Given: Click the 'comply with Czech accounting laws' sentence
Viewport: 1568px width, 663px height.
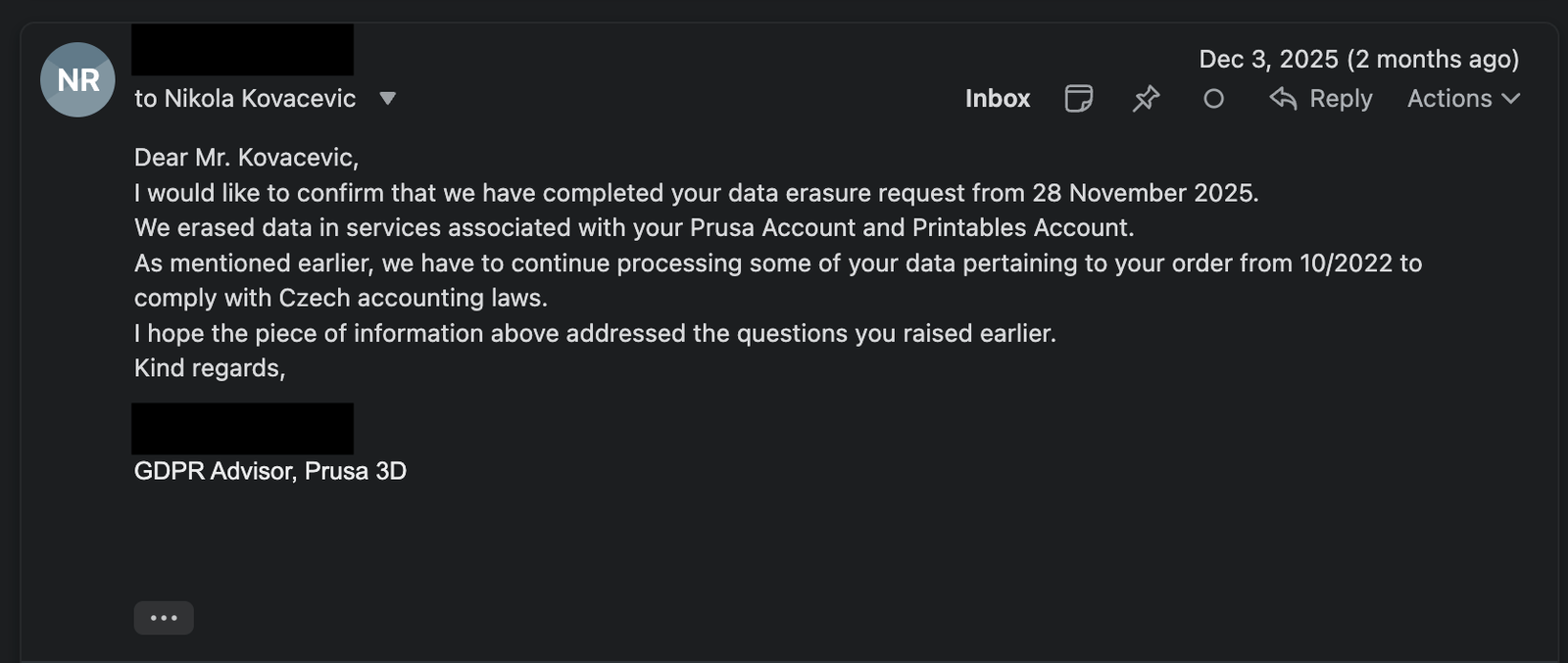Looking at the screenshot, I should [x=340, y=298].
